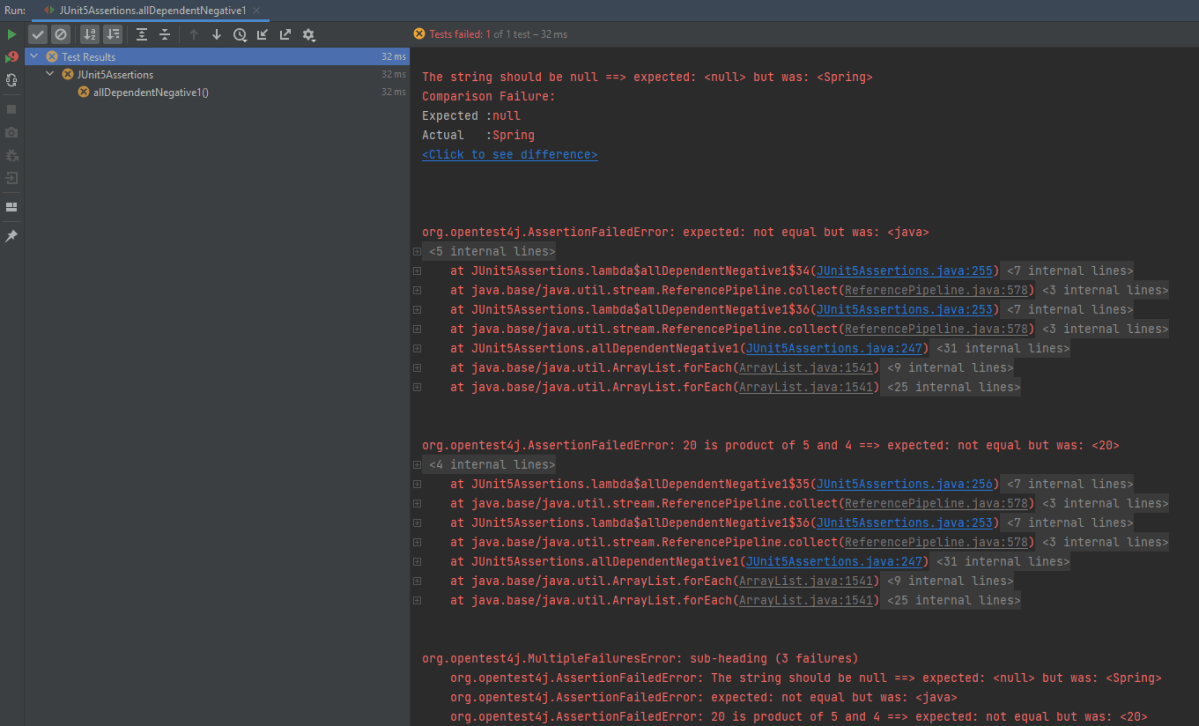The width and height of the screenshot is (1199, 726).
Task: Toggle Sort Alphabetically button
Action: pos(90,34)
